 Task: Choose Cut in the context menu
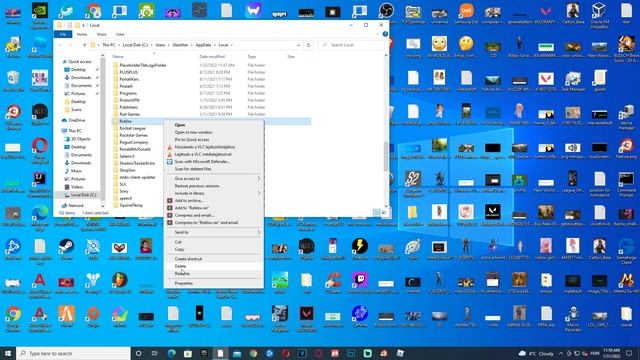click(178, 242)
